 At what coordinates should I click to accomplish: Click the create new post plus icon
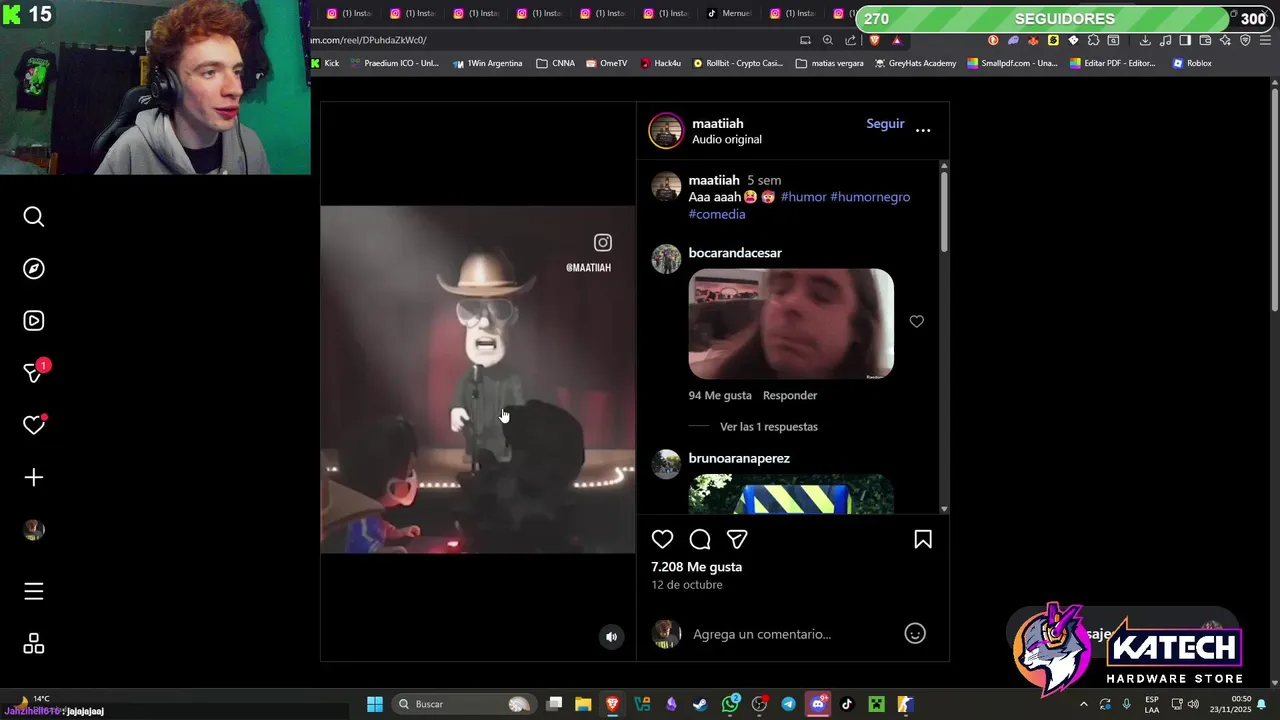tap(34, 478)
